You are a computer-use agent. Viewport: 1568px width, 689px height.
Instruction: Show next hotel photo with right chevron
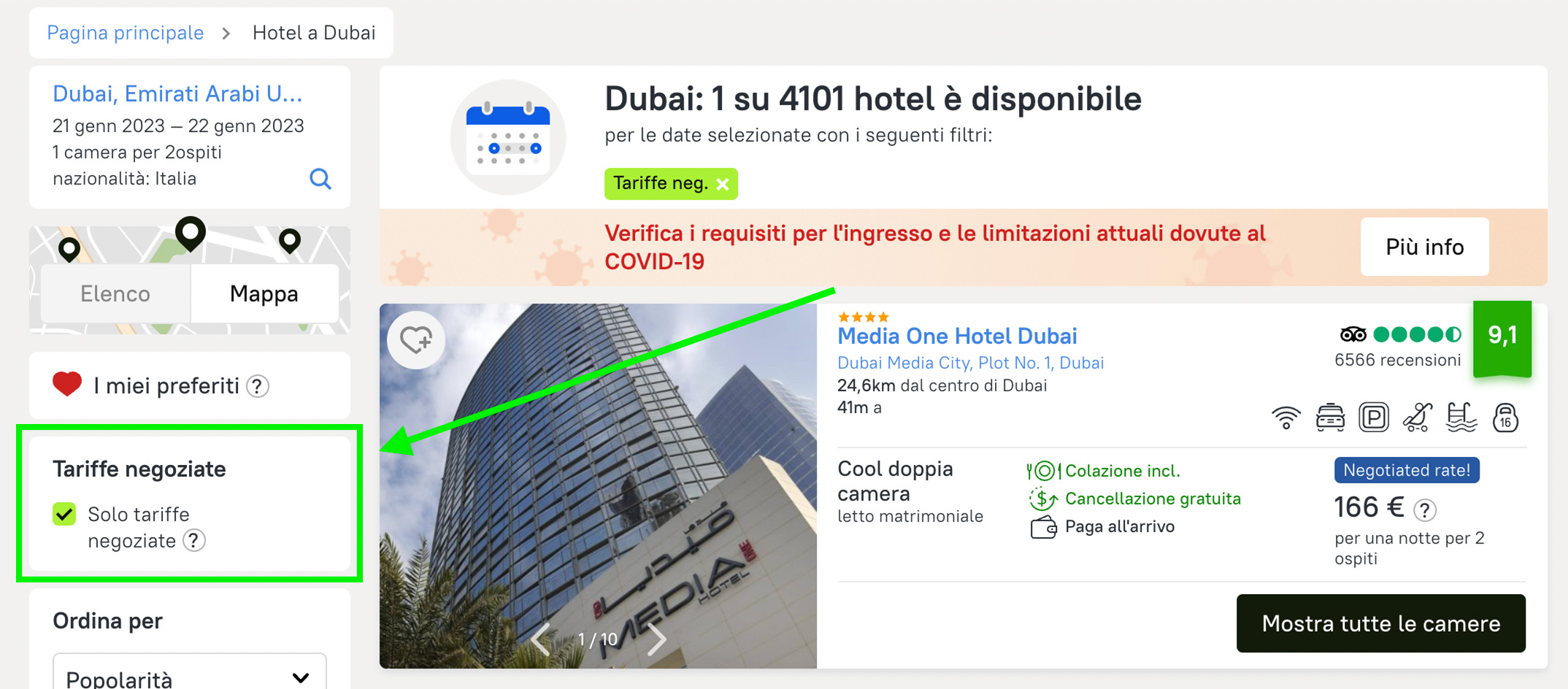(657, 639)
